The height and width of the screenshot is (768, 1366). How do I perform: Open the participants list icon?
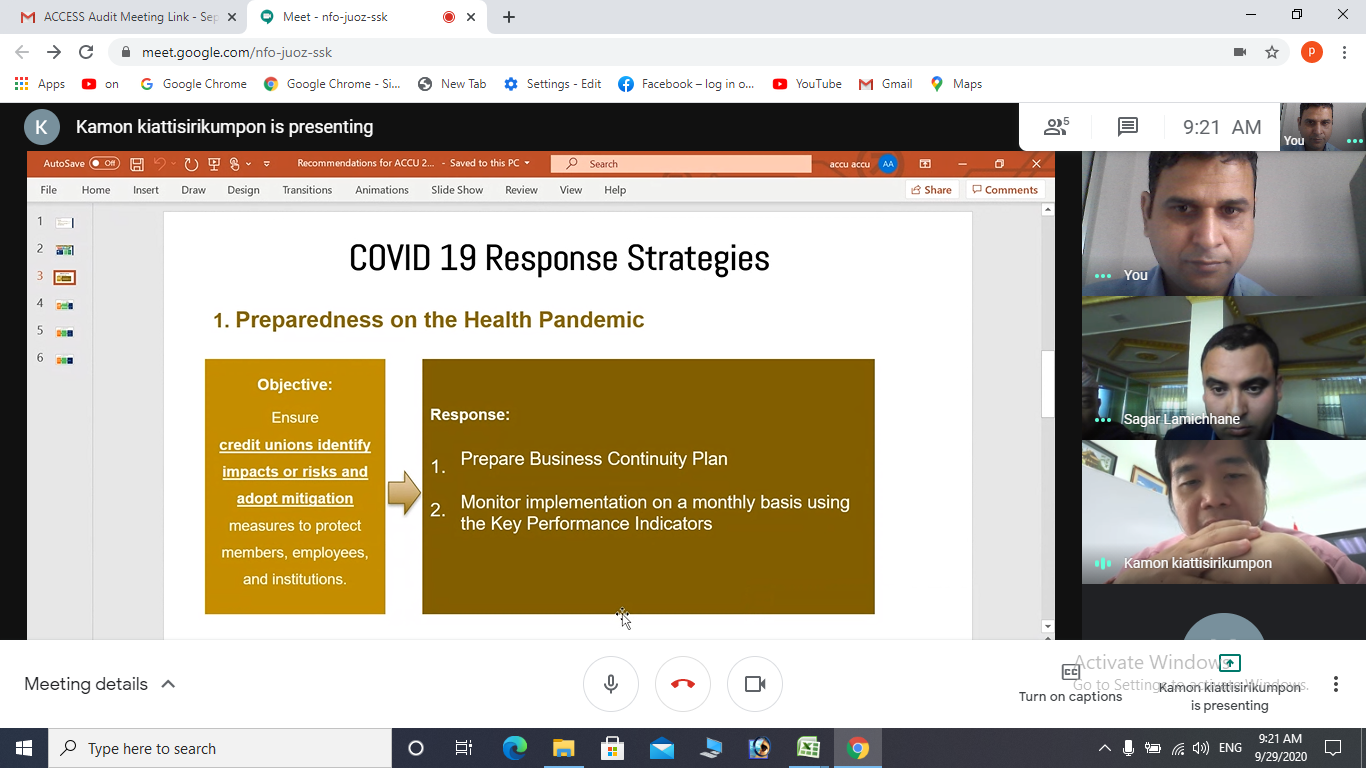[x=1056, y=127]
